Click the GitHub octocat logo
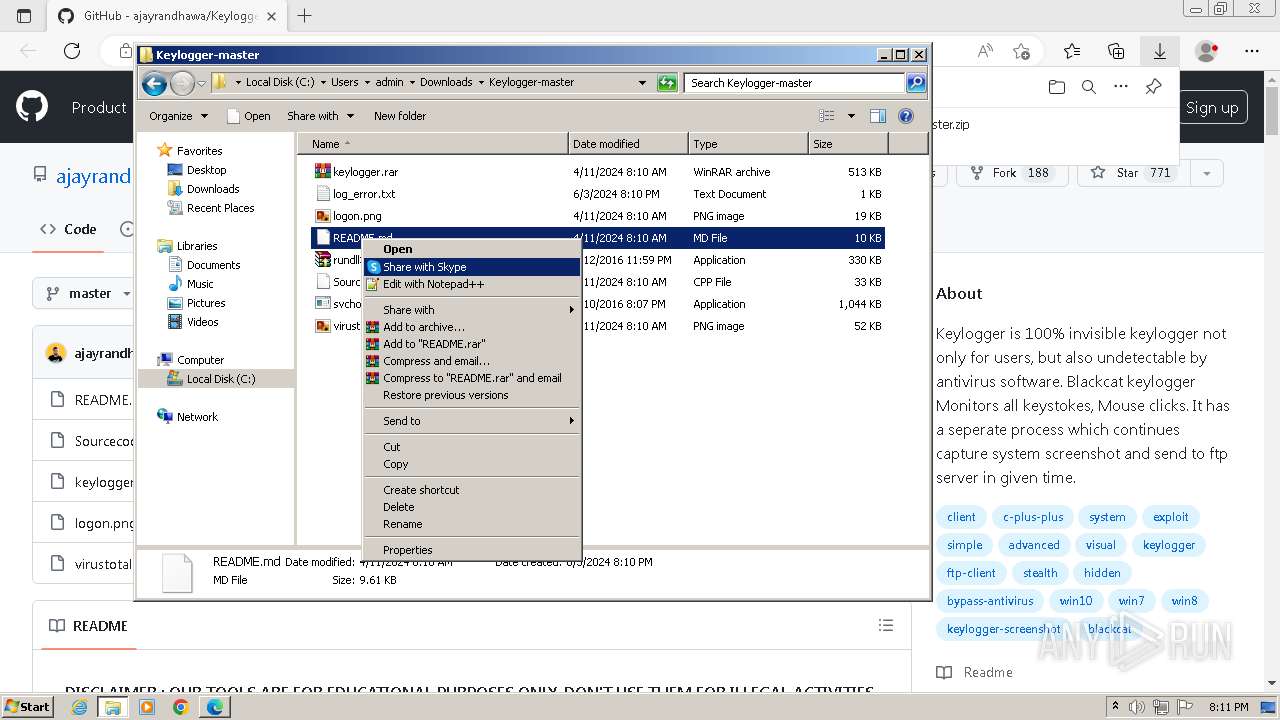The image size is (1280, 720). point(32,107)
